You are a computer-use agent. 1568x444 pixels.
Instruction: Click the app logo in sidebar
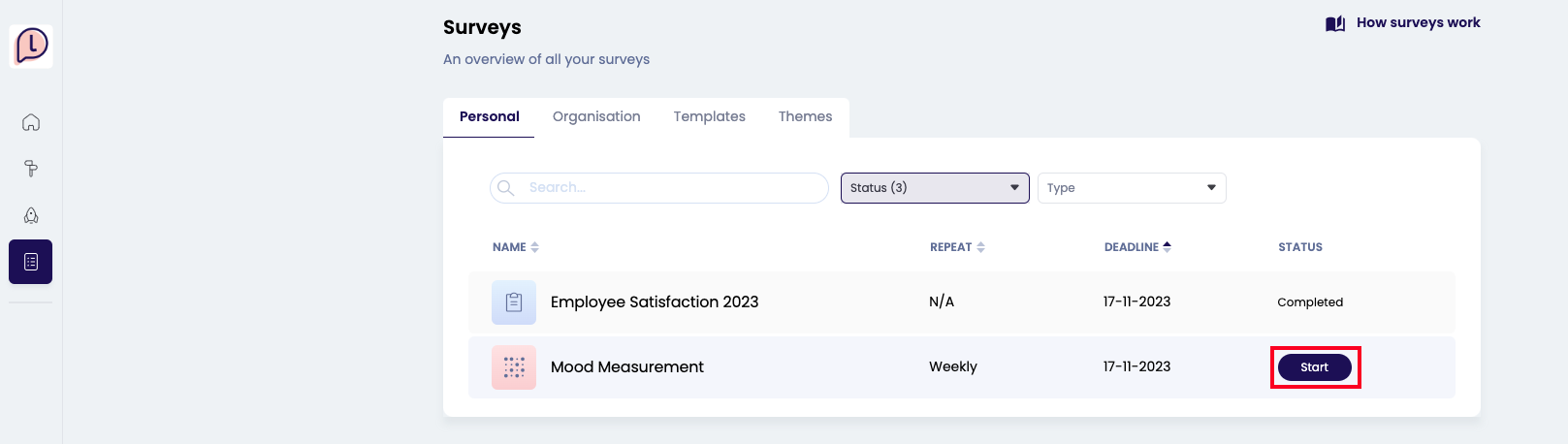pyautogui.click(x=31, y=46)
